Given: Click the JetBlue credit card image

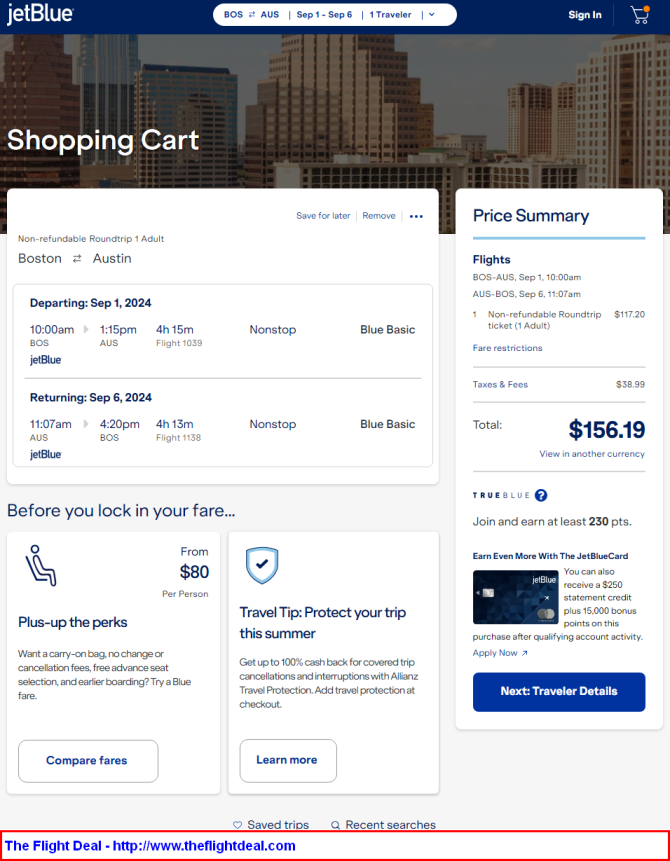Looking at the screenshot, I should point(515,597).
